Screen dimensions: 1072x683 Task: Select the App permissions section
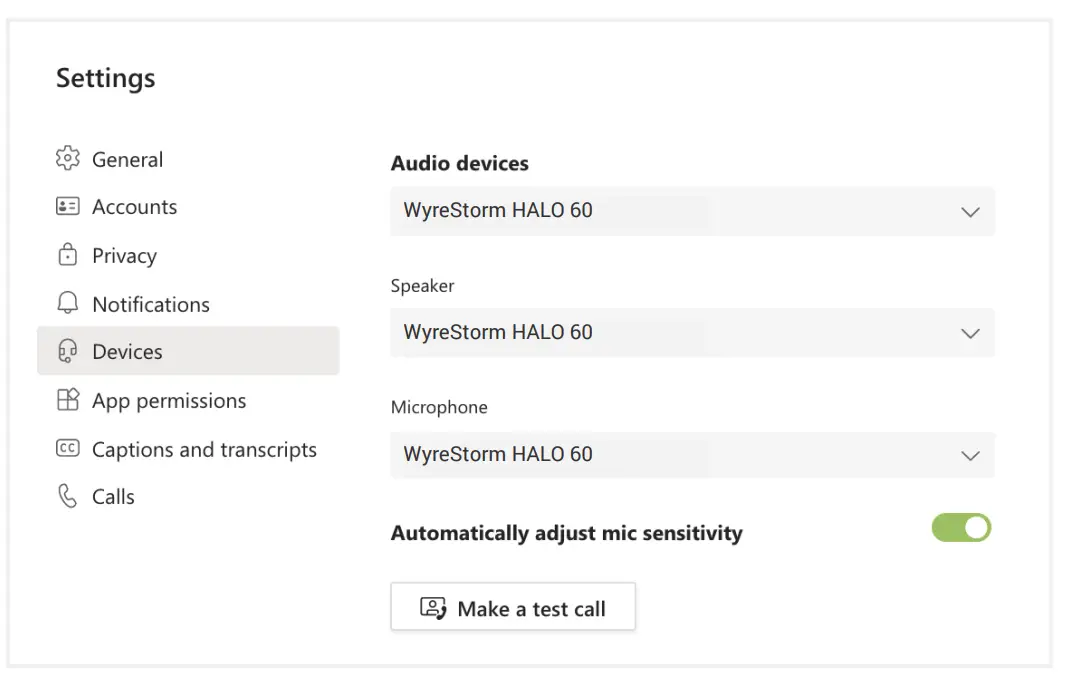tap(169, 401)
